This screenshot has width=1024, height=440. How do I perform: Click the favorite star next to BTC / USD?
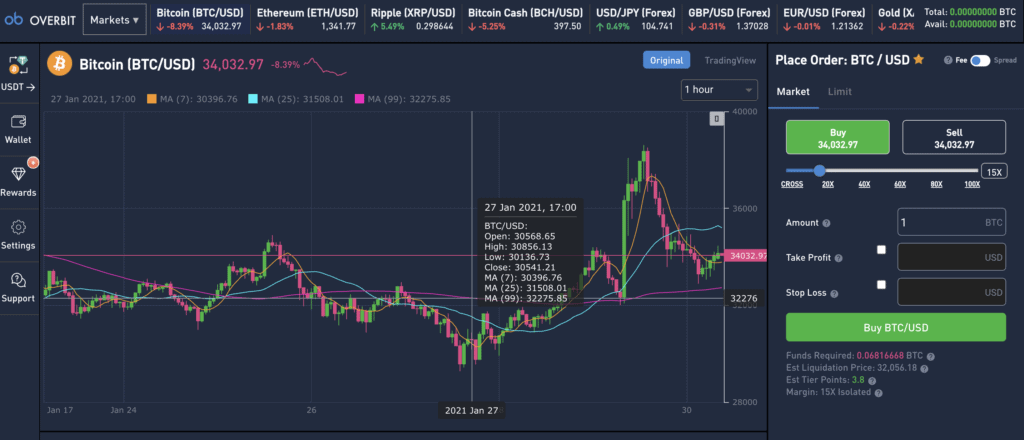click(x=918, y=59)
